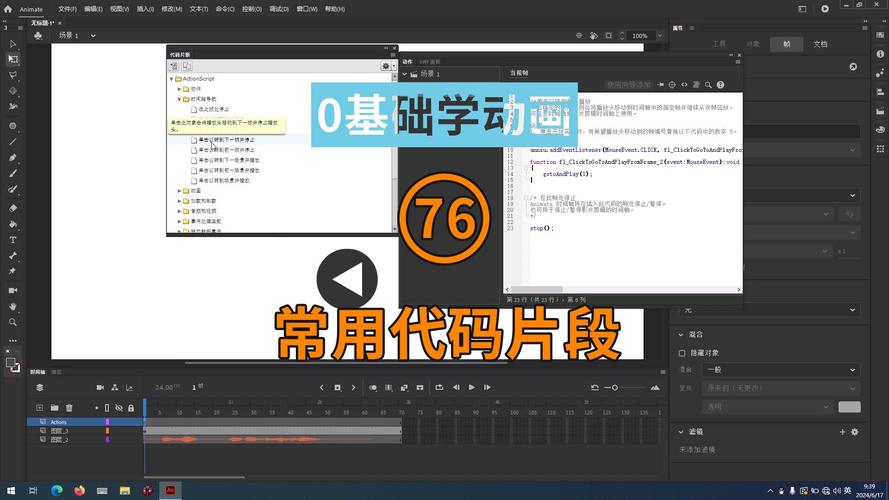The height and width of the screenshot is (500, 889).
Task: Click the Play button in timeline
Action: tap(472, 388)
